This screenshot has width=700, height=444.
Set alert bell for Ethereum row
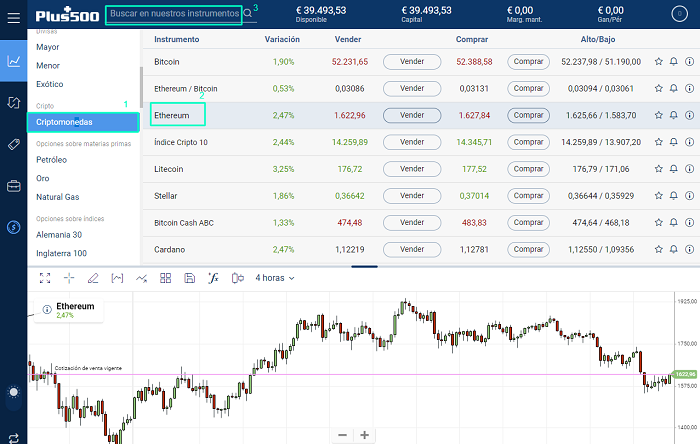click(x=674, y=115)
